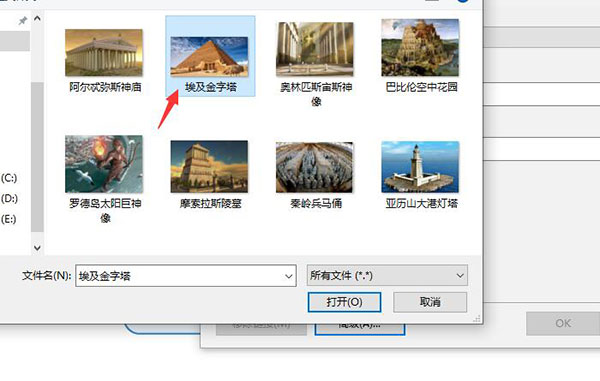Focus the 文件名(N) text field
This screenshot has width=600, height=381.
click(x=179, y=276)
